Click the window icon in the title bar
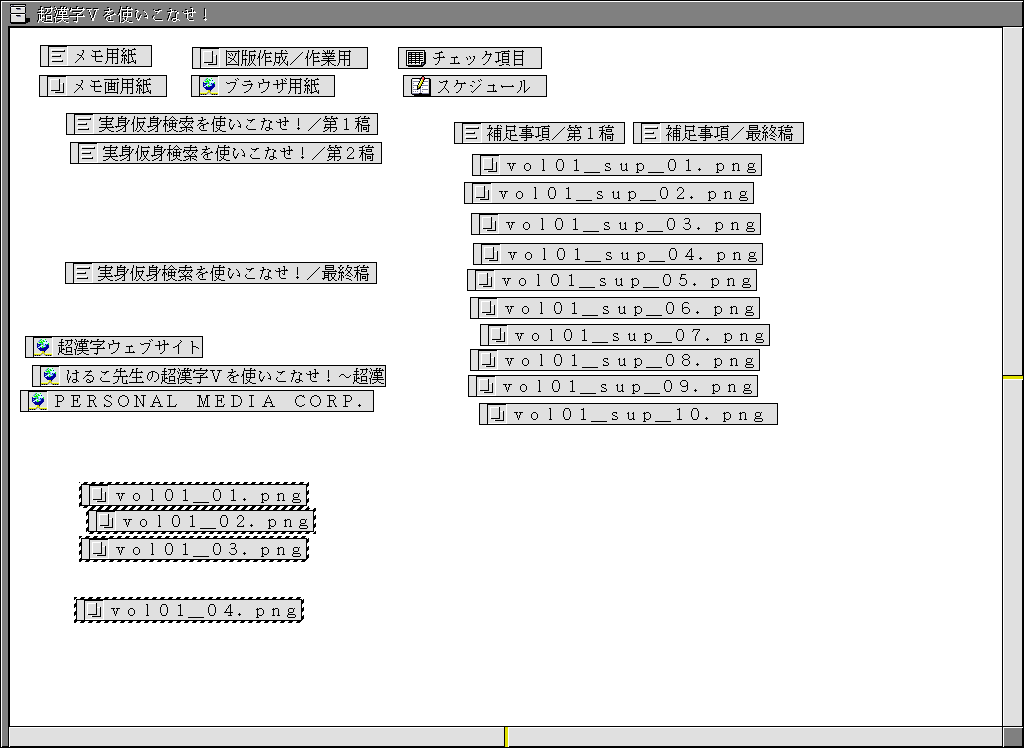This screenshot has height=748, width=1024. [16, 13]
